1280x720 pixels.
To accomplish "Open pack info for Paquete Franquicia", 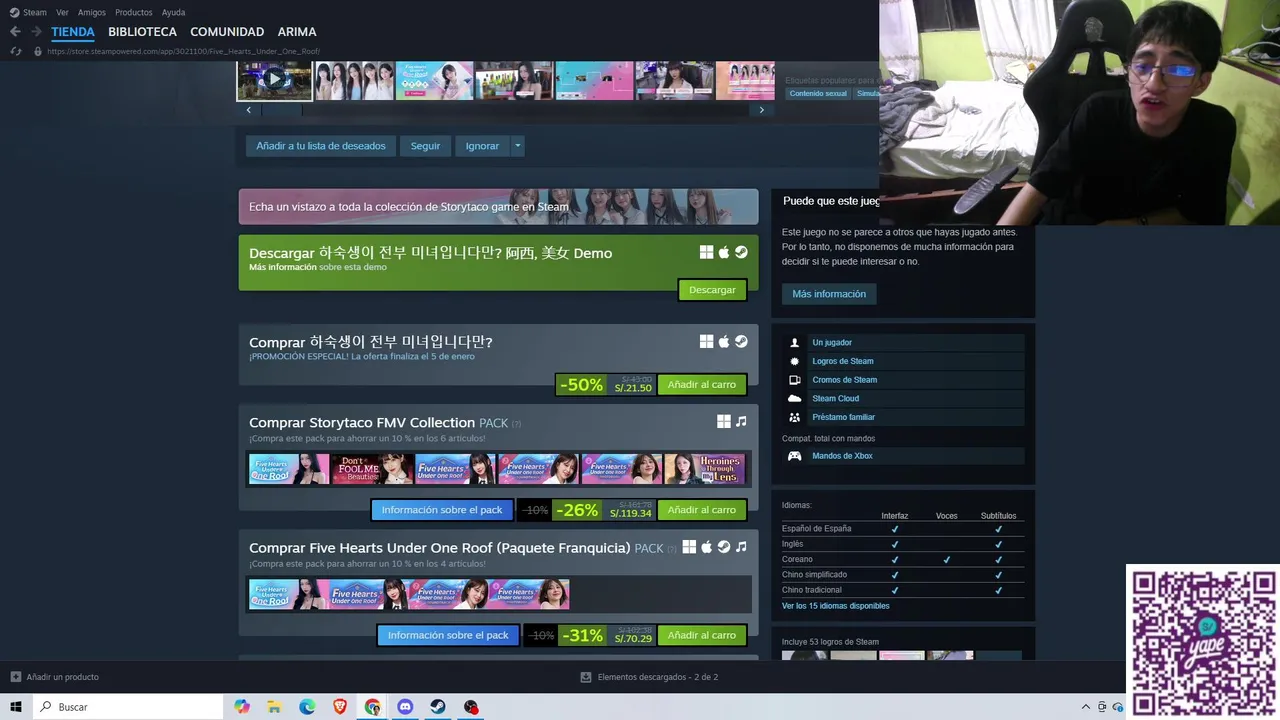I will tap(448, 635).
